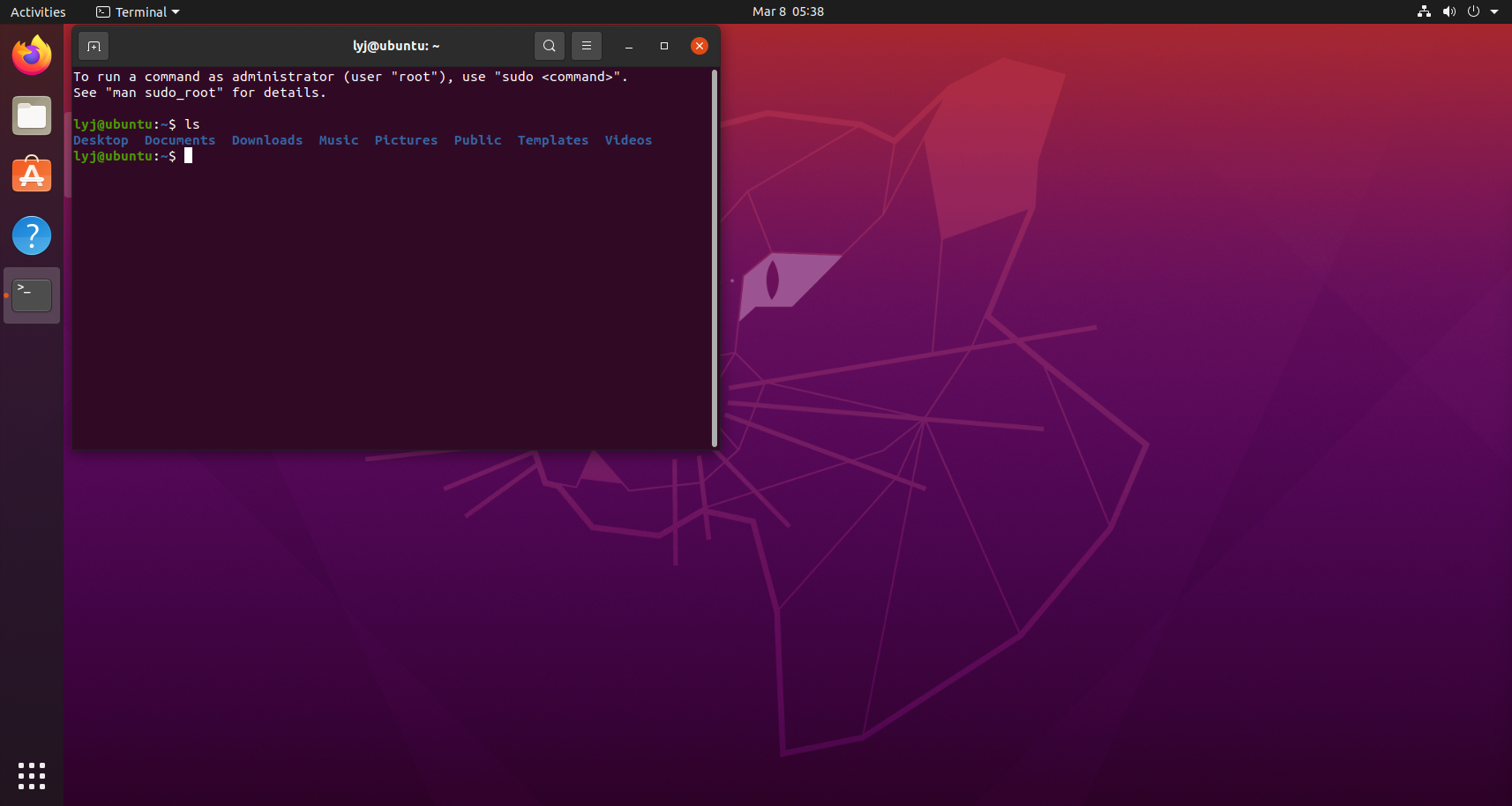This screenshot has height=806, width=1512.
Task: Maximize the terminal window
Action: [x=664, y=46]
